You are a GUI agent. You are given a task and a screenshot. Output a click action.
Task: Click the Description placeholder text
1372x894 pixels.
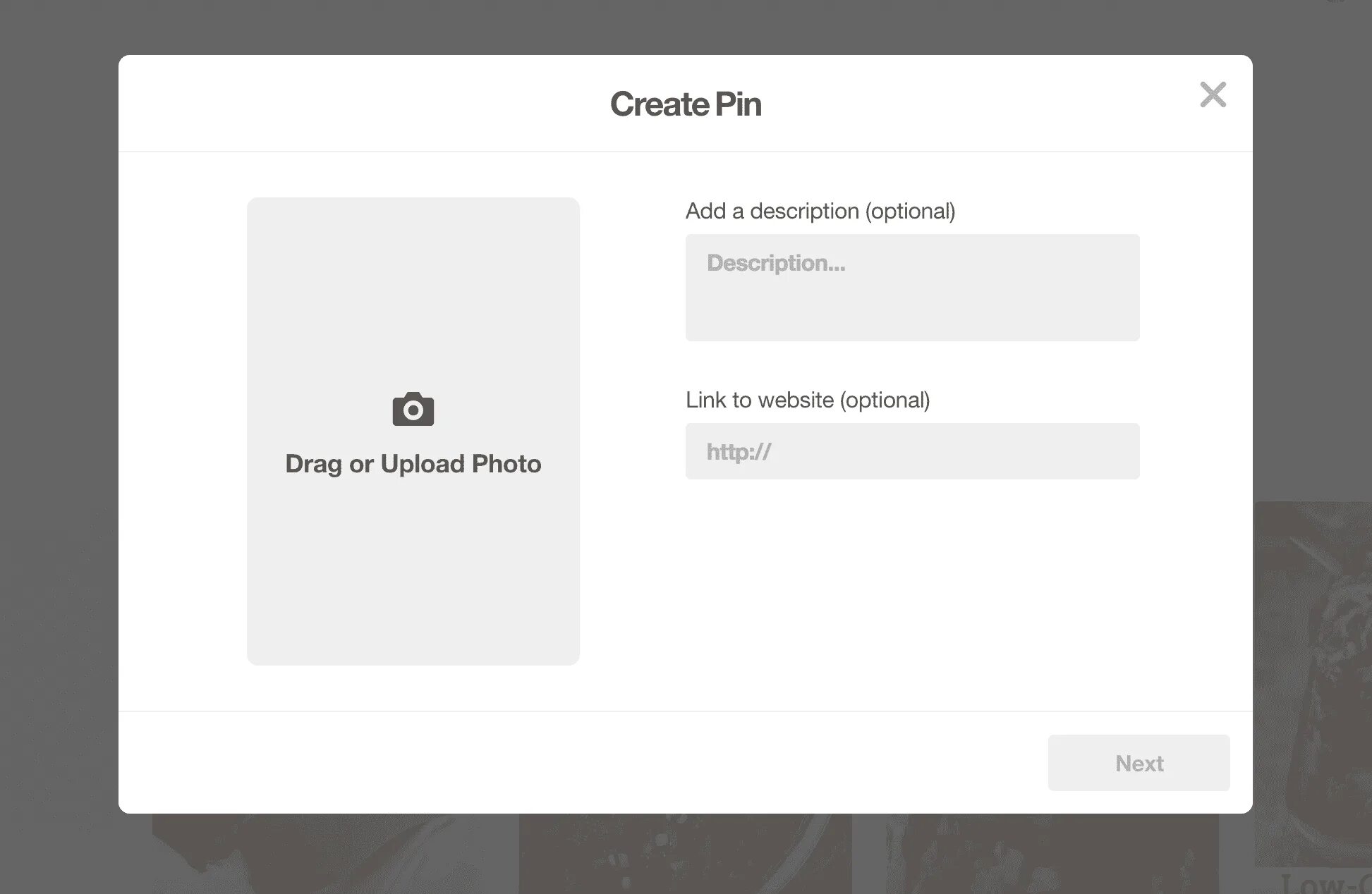click(775, 263)
